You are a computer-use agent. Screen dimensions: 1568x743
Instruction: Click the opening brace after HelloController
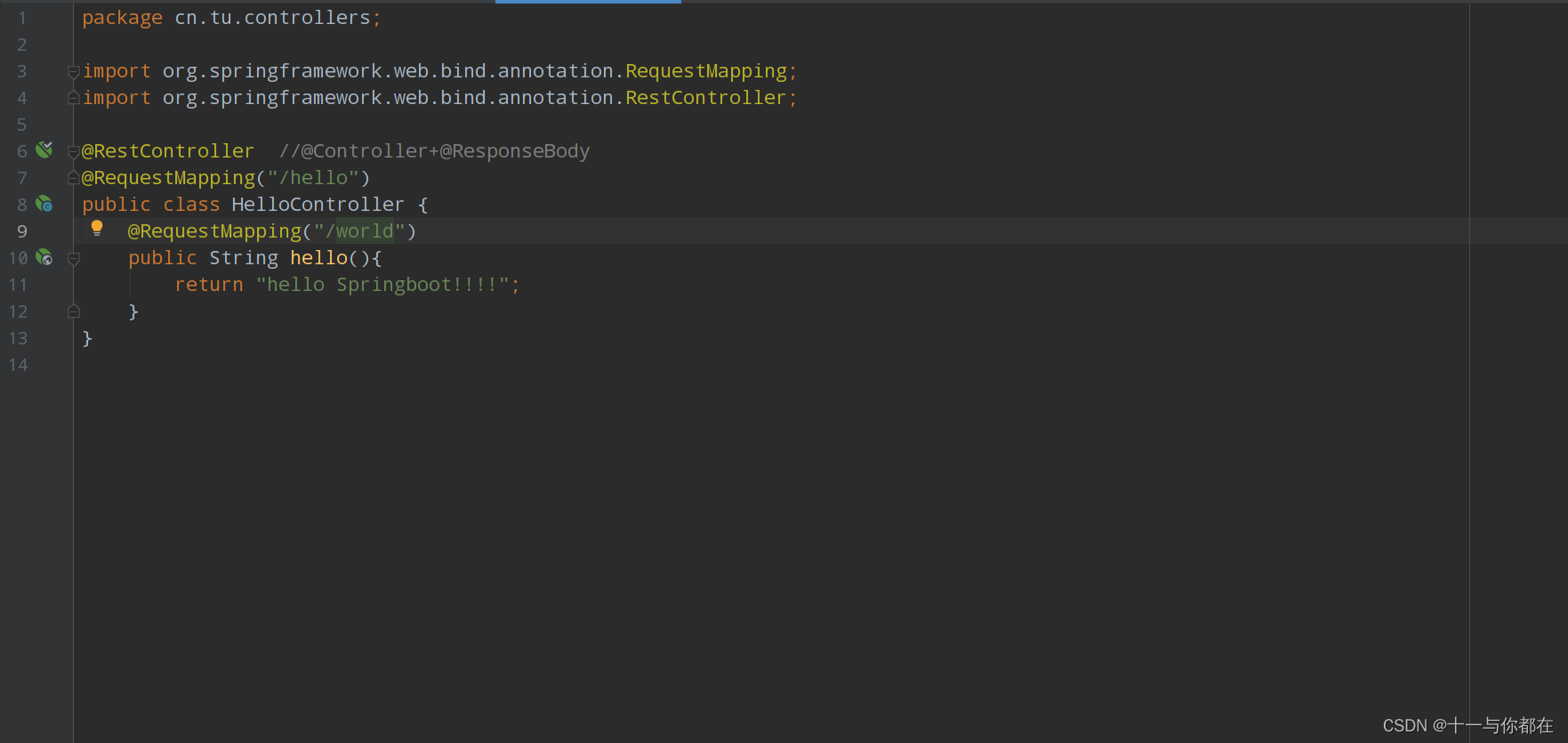423,205
